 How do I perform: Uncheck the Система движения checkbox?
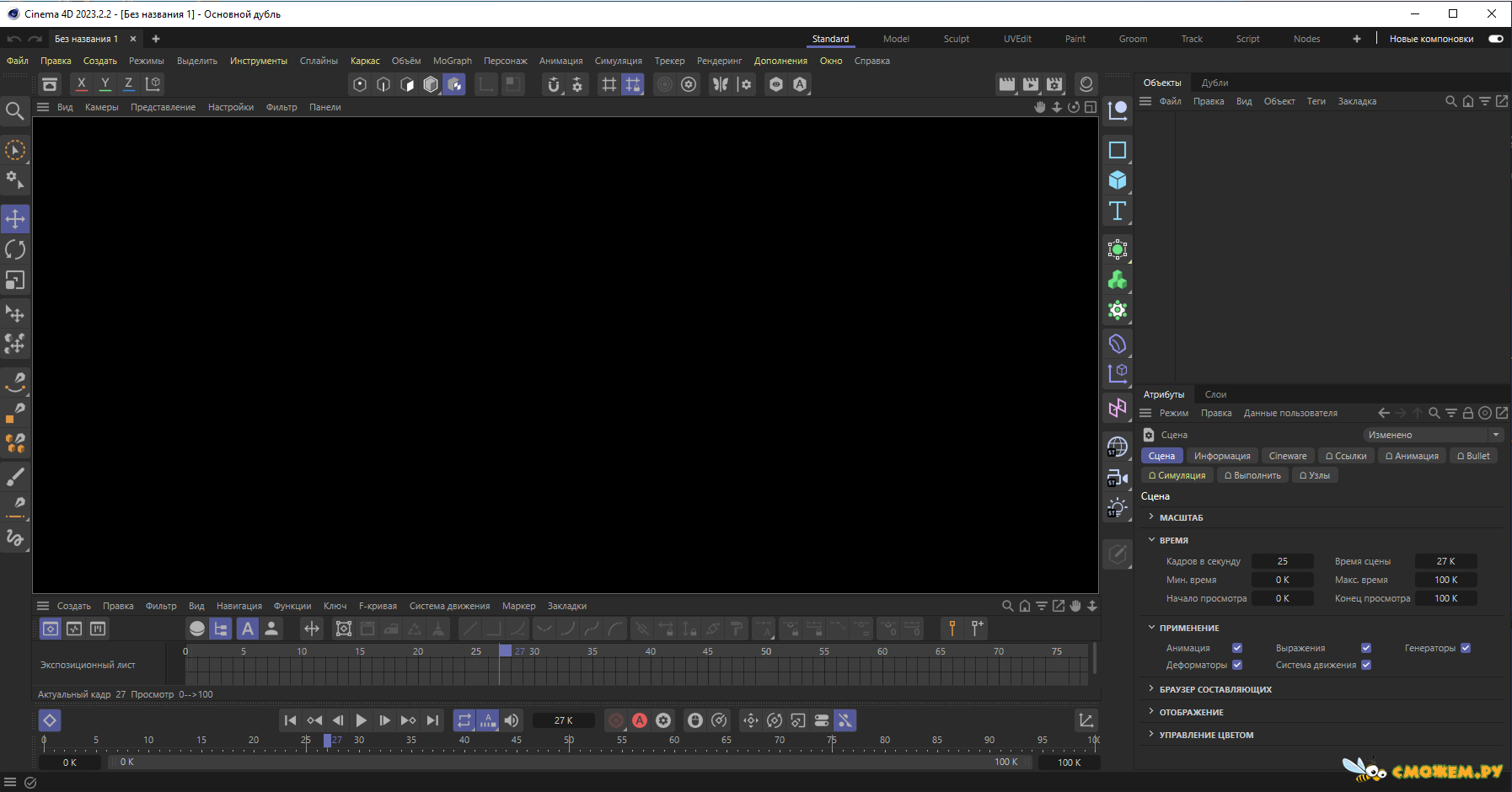click(1366, 665)
